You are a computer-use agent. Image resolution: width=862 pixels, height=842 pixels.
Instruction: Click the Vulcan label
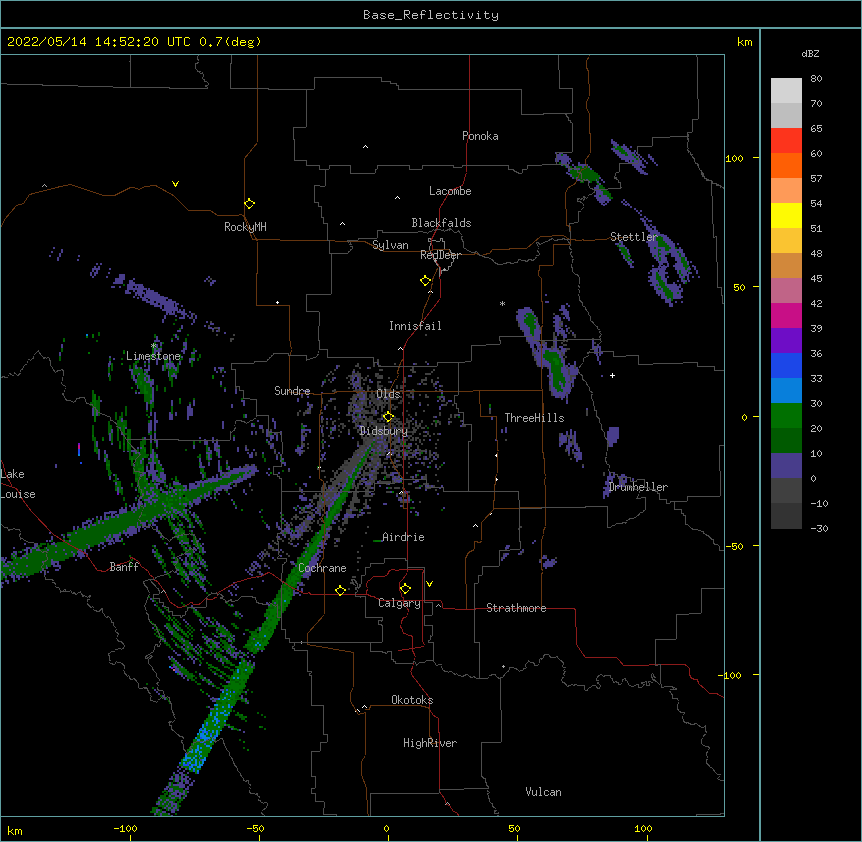(543, 792)
